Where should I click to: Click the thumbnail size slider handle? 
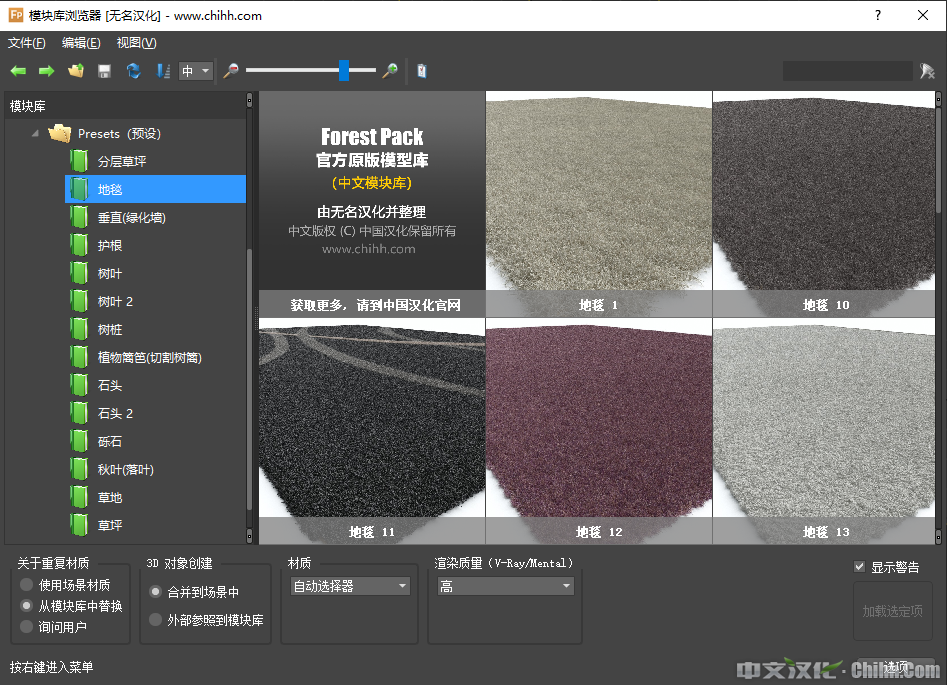(x=344, y=70)
